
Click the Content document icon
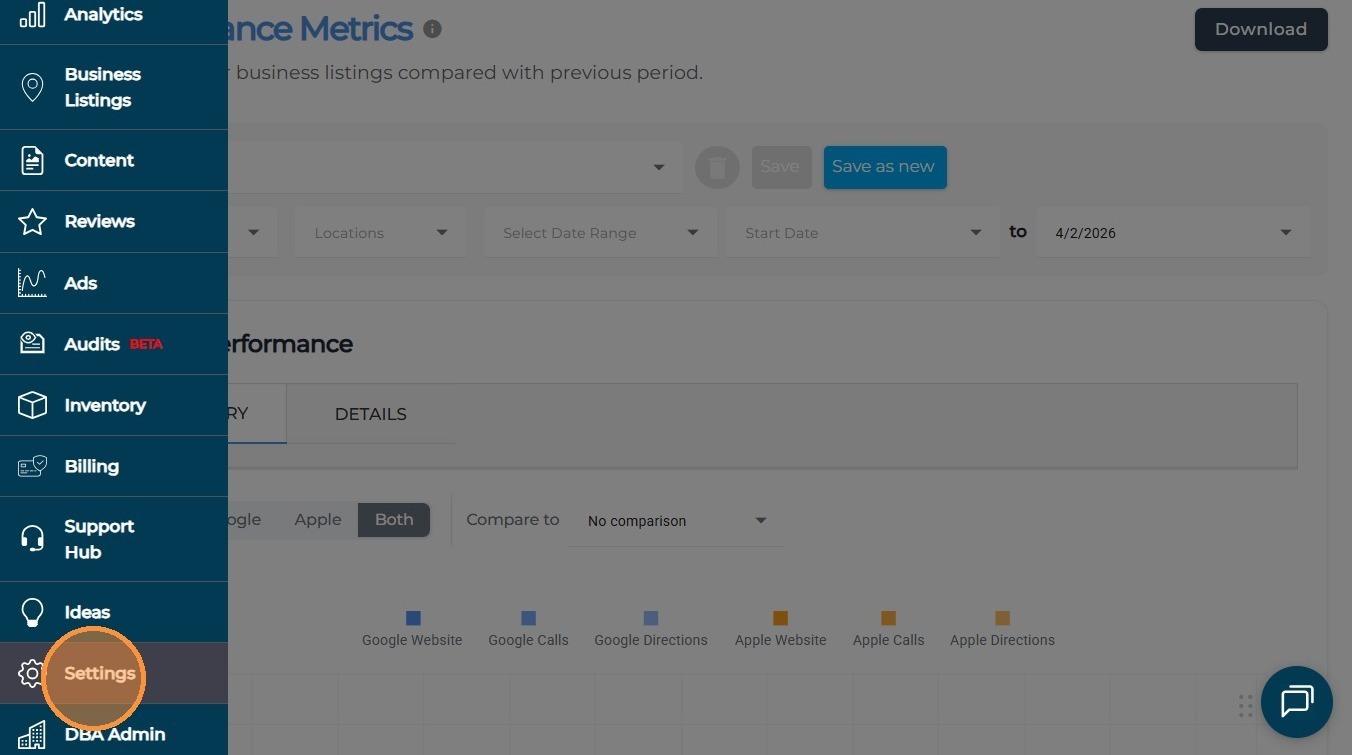[x=32, y=160]
